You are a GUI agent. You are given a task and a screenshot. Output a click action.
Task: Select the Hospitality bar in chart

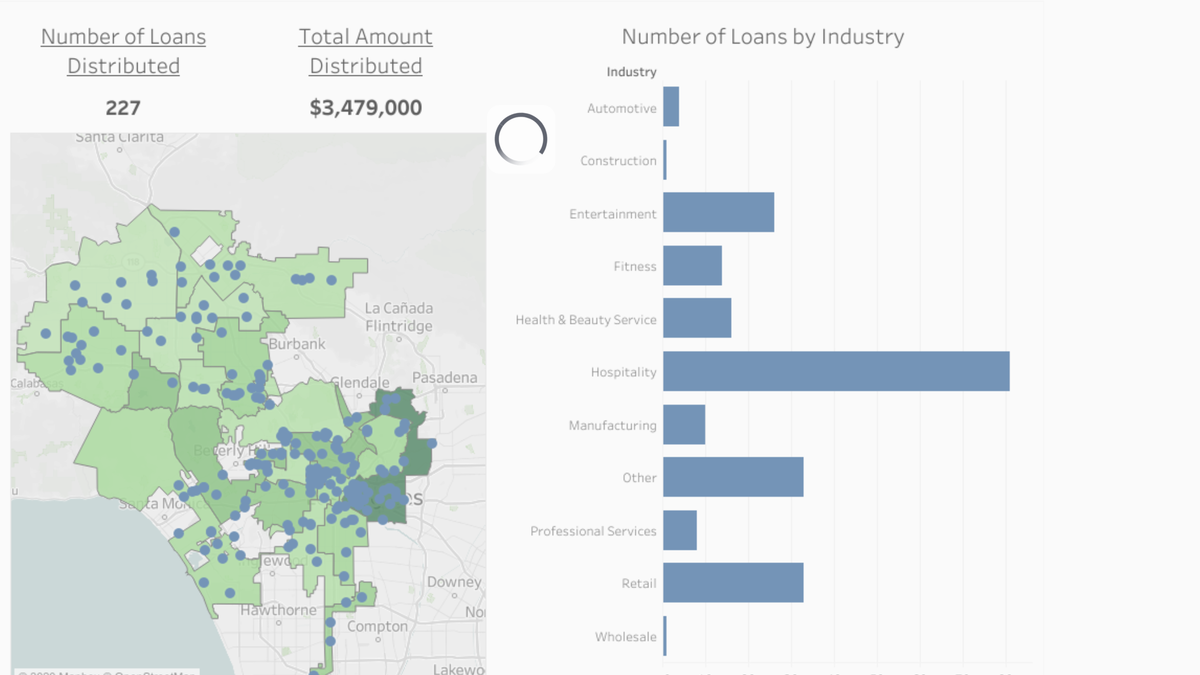(x=835, y=372)
